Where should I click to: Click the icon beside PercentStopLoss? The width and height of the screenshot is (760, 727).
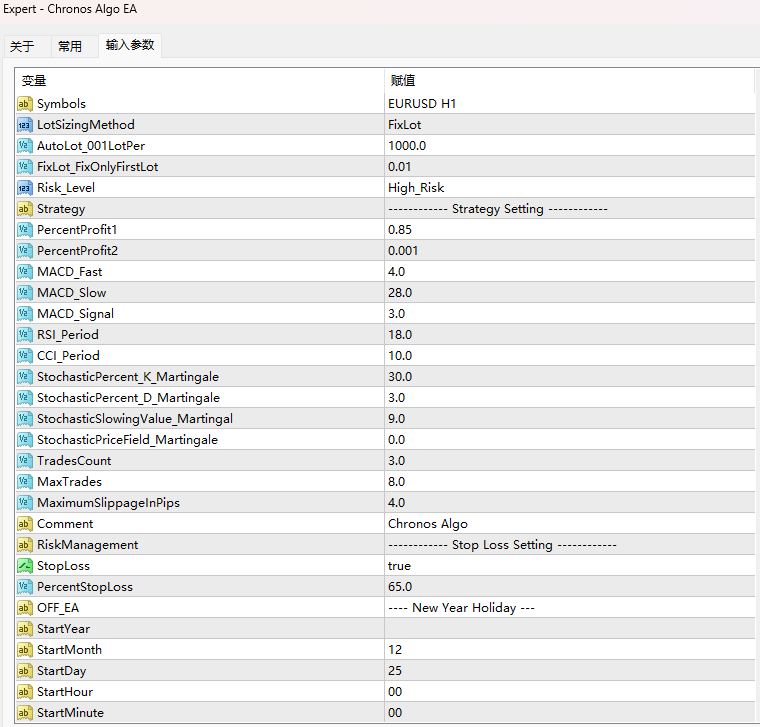pyautogui.click(x=25, y=587)
